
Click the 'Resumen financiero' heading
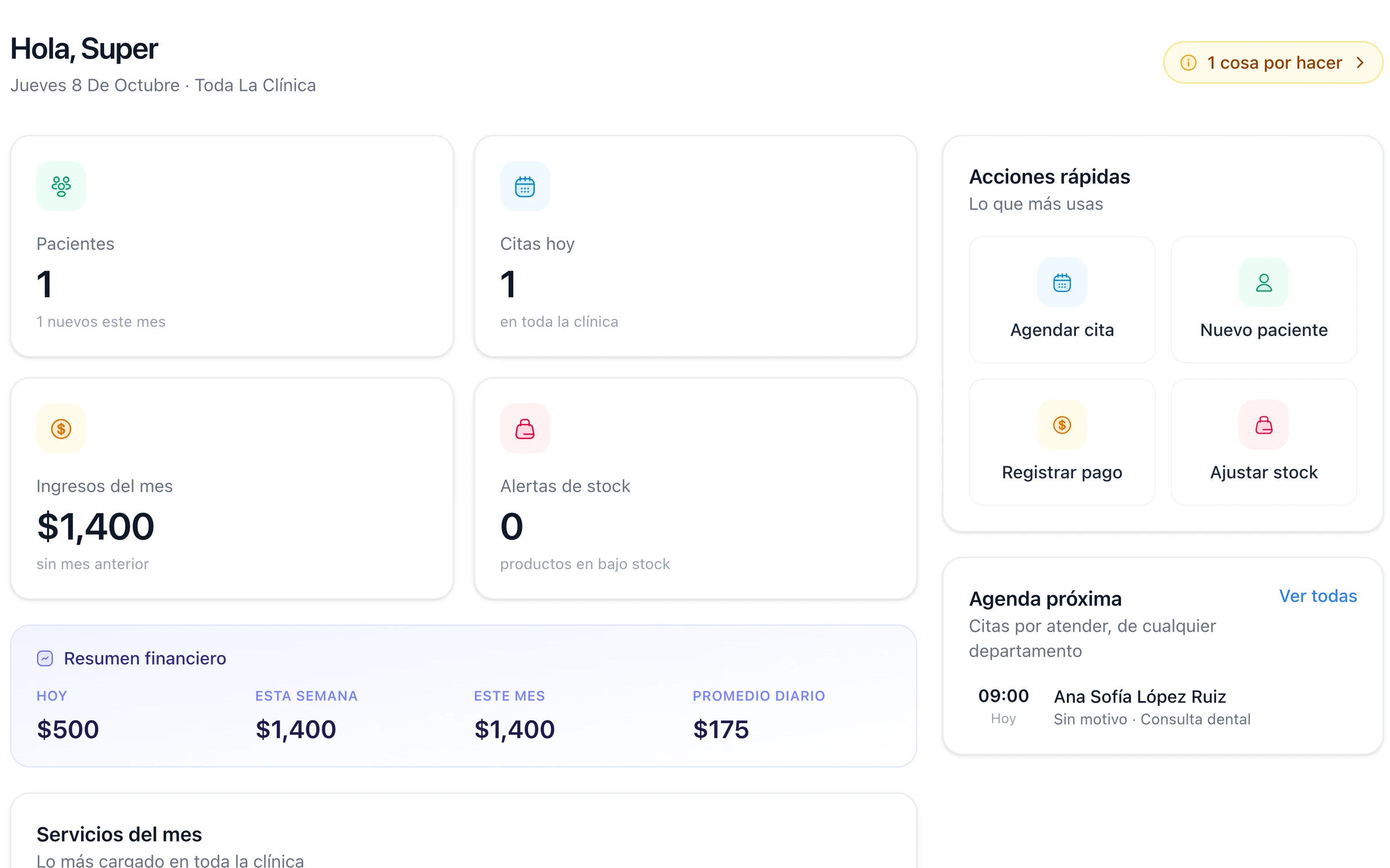pyautogui.click(x=145, y=658)
